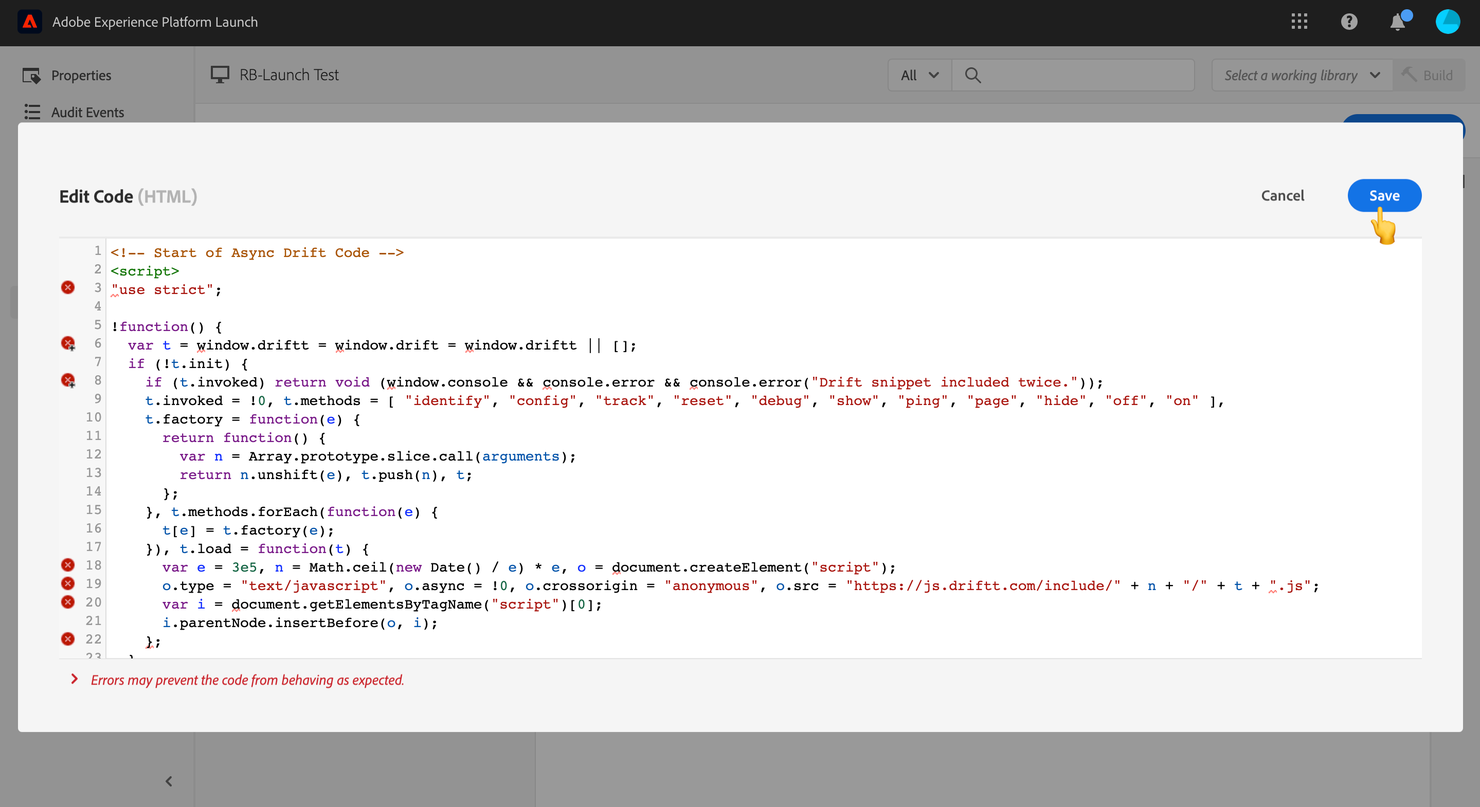The width and height of the screenshot is (1480, 807).
Task: Click the error marker on line 6
Action: coord(68,344)
